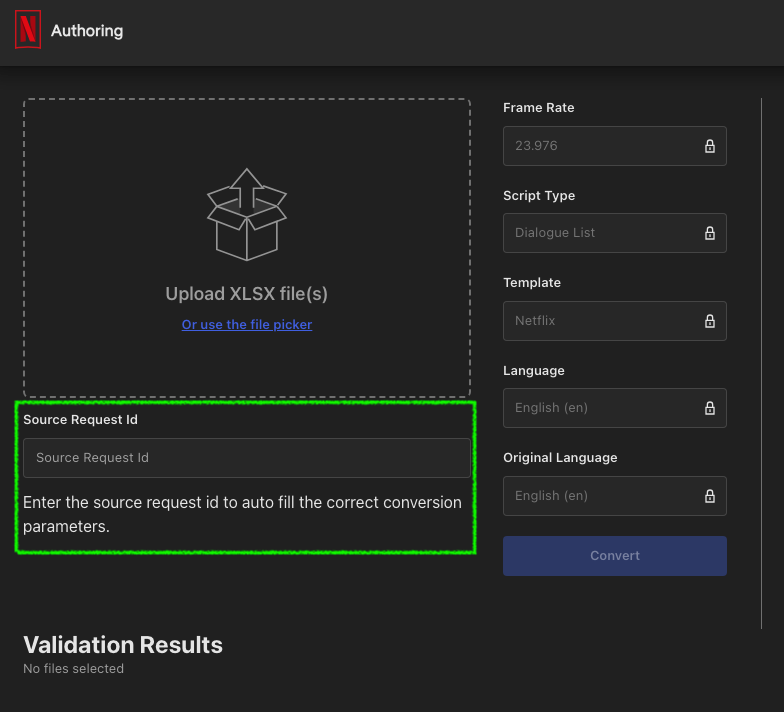784x712 pixels.
Task: Click the Source Request Id label
Action: point(80,420)
